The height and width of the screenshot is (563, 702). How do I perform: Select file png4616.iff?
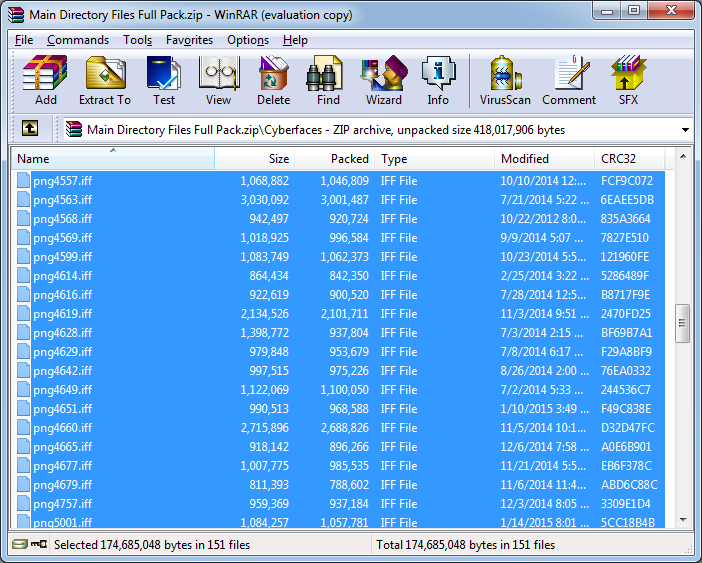pyautogui.click(x=338, y=294)
